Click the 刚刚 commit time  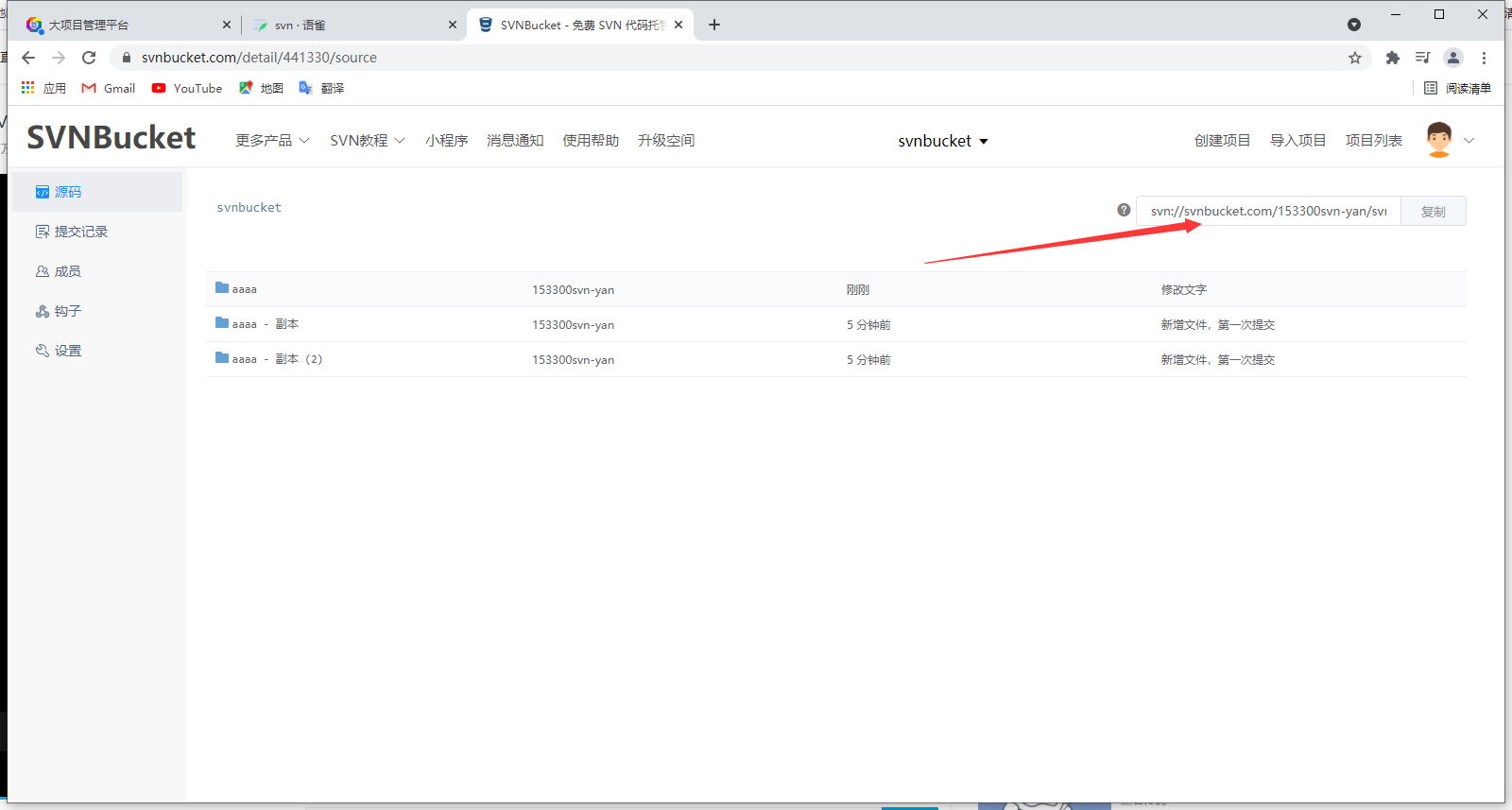point(857,289)
